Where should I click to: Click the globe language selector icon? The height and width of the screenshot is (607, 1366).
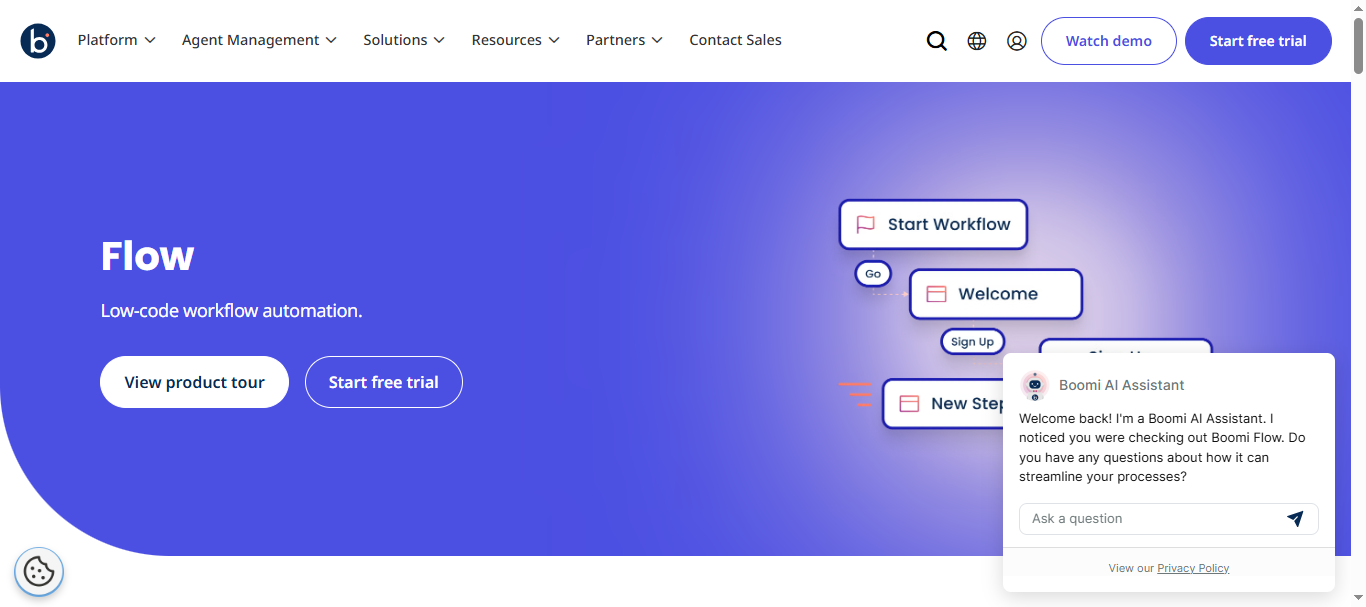(x=977, y=41)
